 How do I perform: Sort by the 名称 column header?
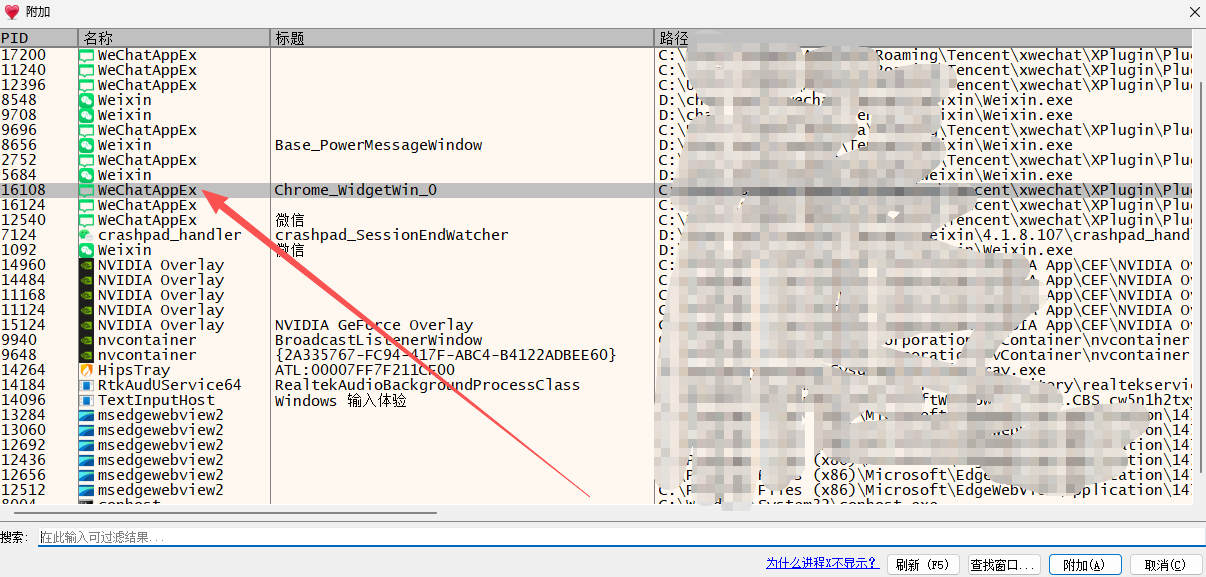point(174,38)
